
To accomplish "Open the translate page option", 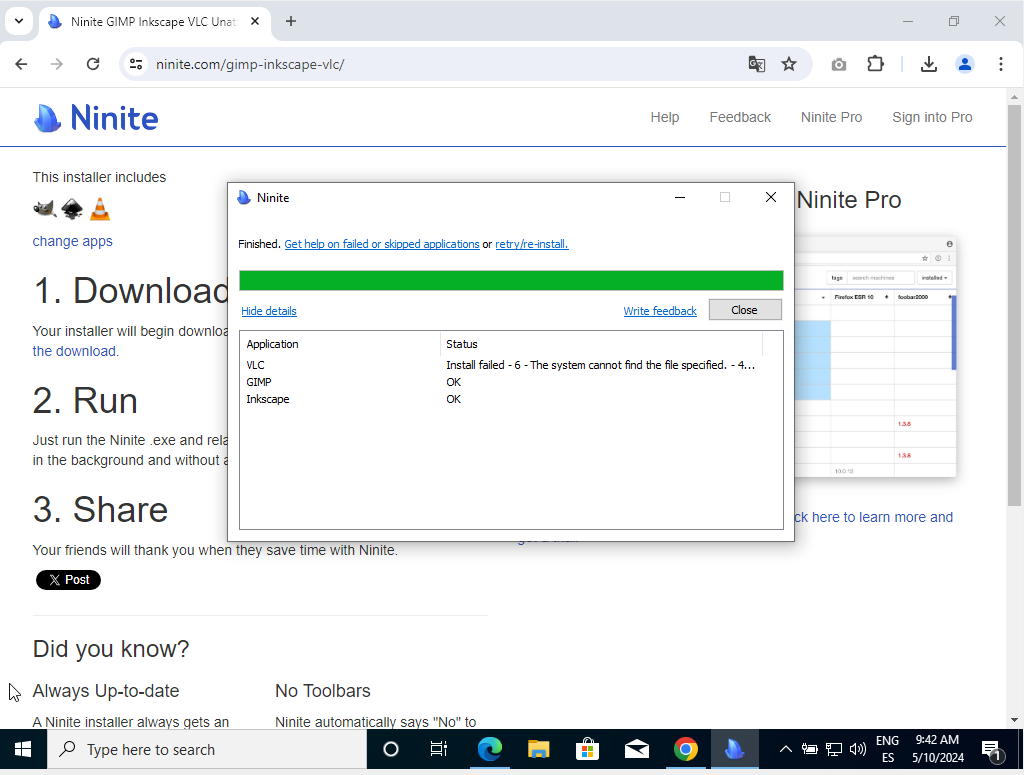I will click(756, 64).
